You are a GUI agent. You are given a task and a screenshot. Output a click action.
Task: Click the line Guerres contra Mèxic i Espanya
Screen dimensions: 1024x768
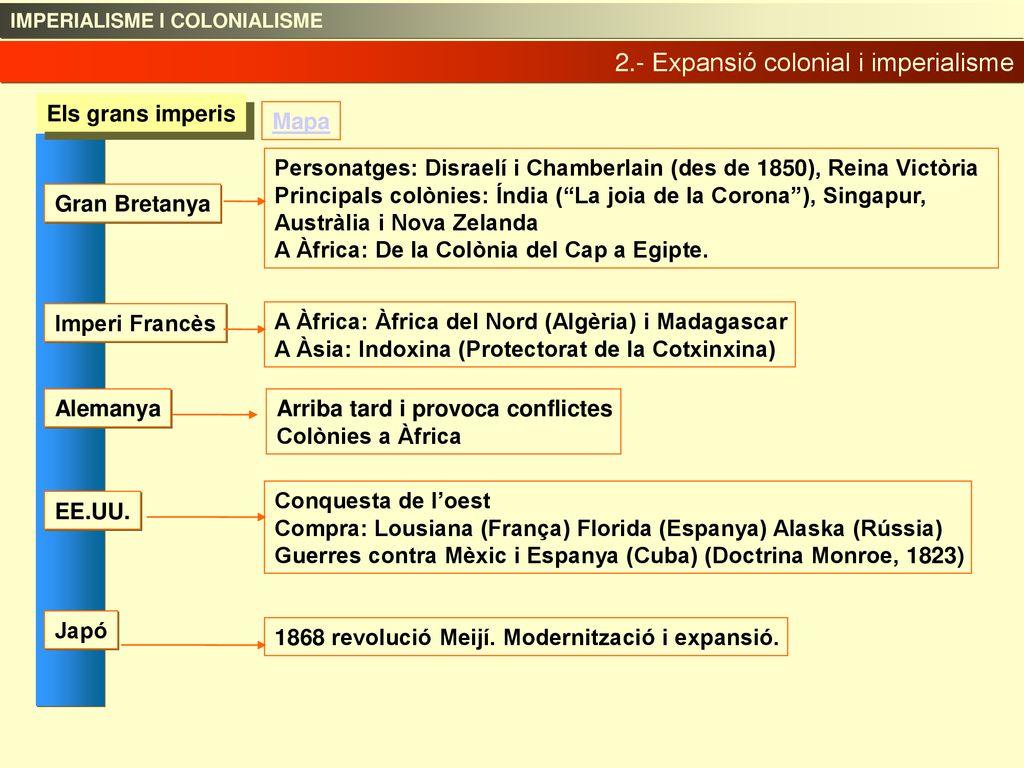(x=619, y=555)
